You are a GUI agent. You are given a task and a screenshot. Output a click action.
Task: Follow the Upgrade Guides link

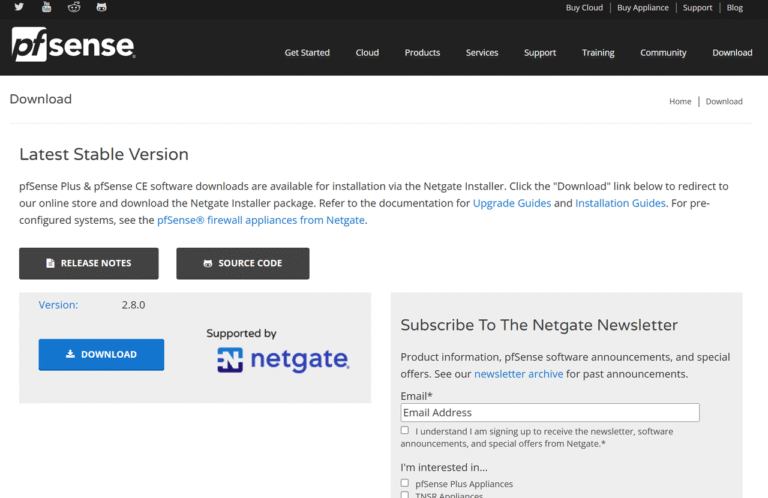pyautogui.click(x=511, y=203)
